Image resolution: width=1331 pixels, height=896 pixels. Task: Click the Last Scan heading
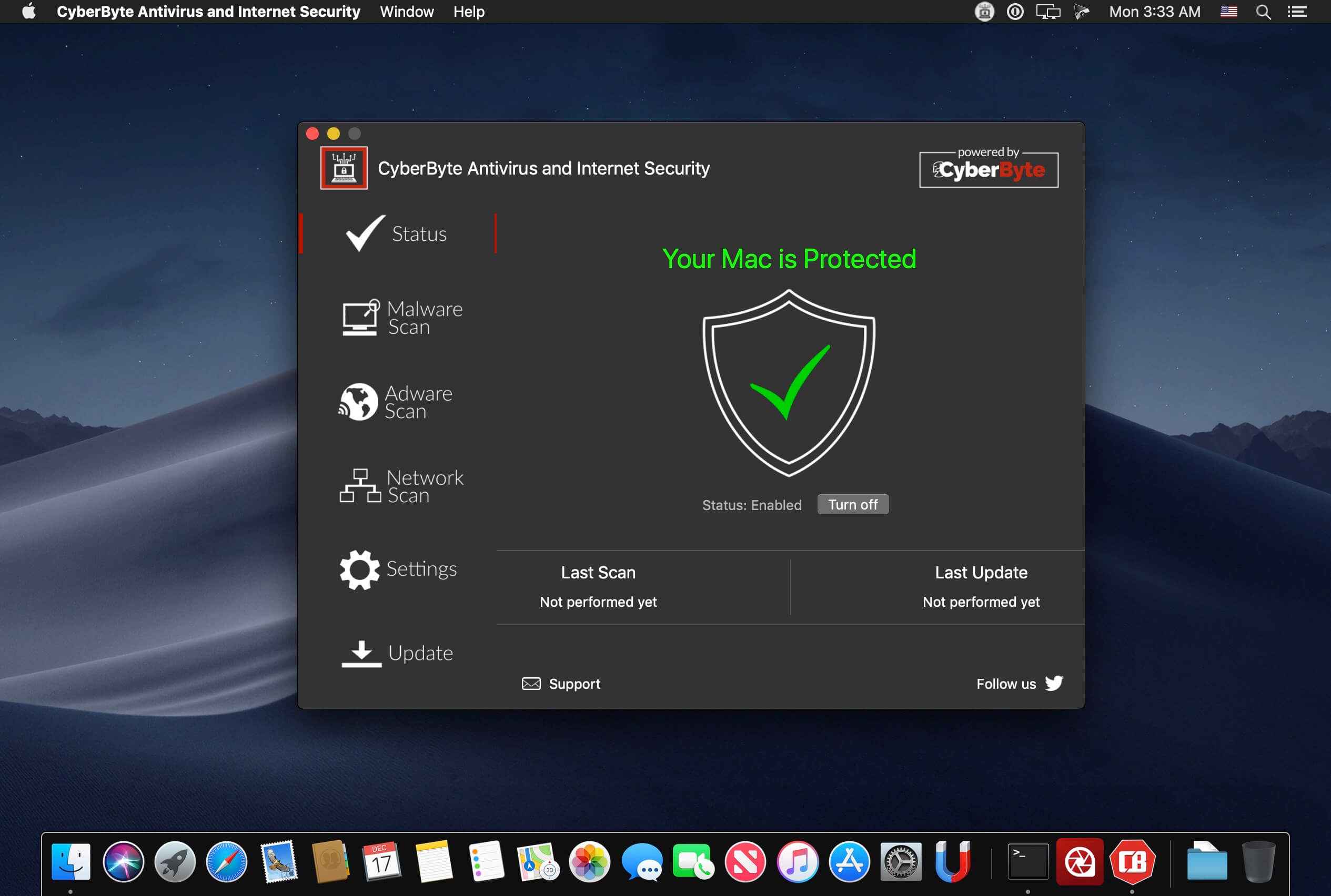[598, 573]
